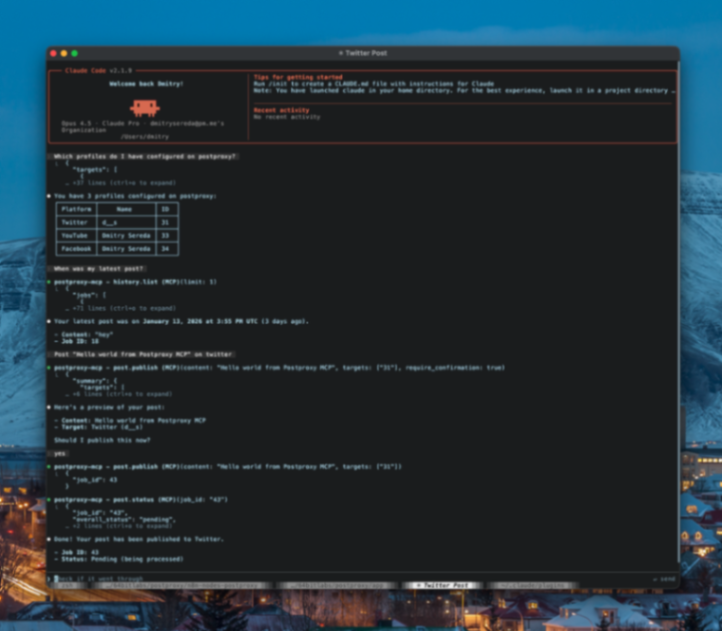722x631 pixels.
Task: Click the ID cell "33"
Action: coord(165,235)
